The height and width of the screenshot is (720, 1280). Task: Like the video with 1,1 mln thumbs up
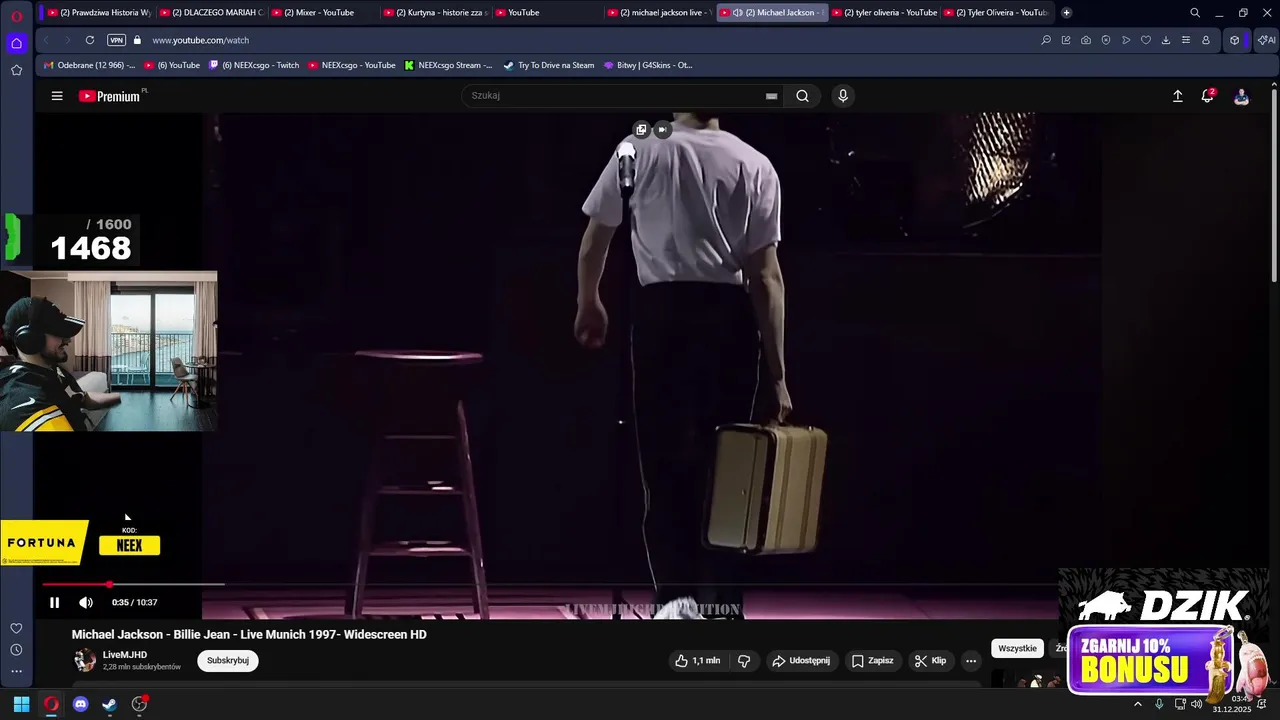click(x=697, y=661)
